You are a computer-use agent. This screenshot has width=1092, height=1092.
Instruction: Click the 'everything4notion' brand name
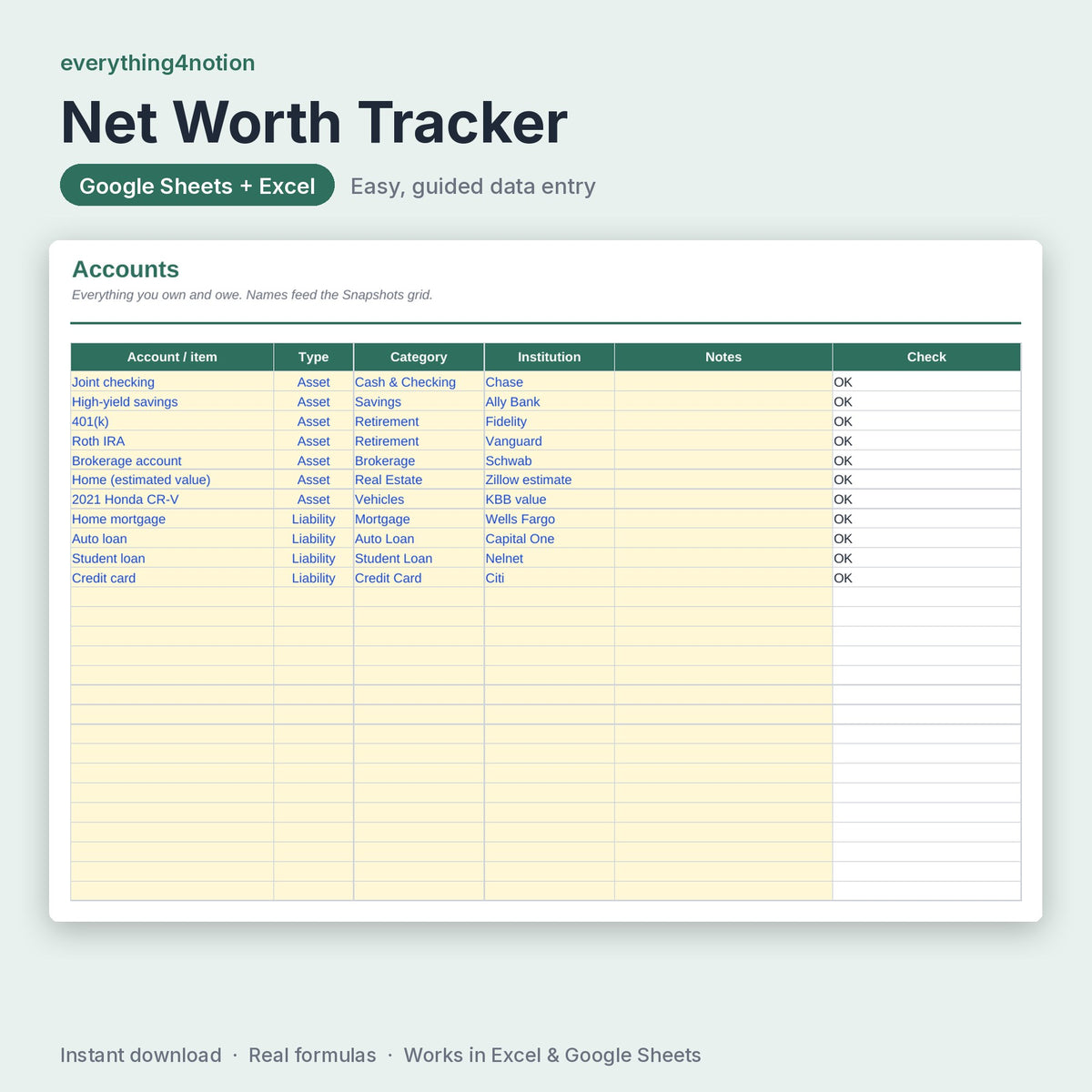(x=157, y=63)
